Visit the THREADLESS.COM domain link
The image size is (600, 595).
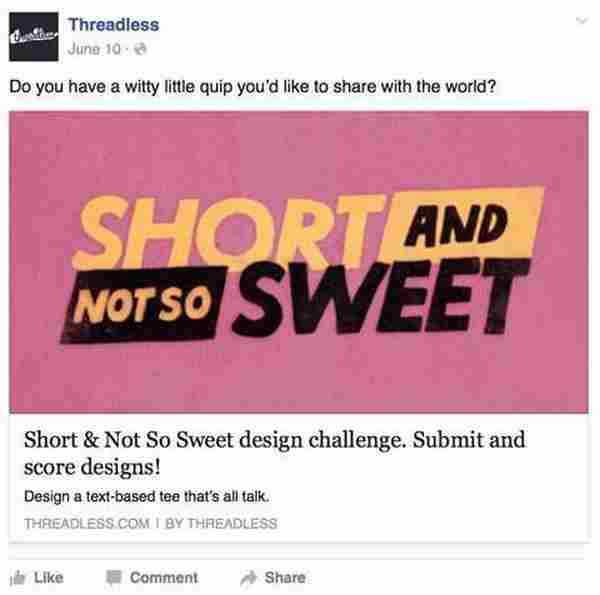point(83,523)
